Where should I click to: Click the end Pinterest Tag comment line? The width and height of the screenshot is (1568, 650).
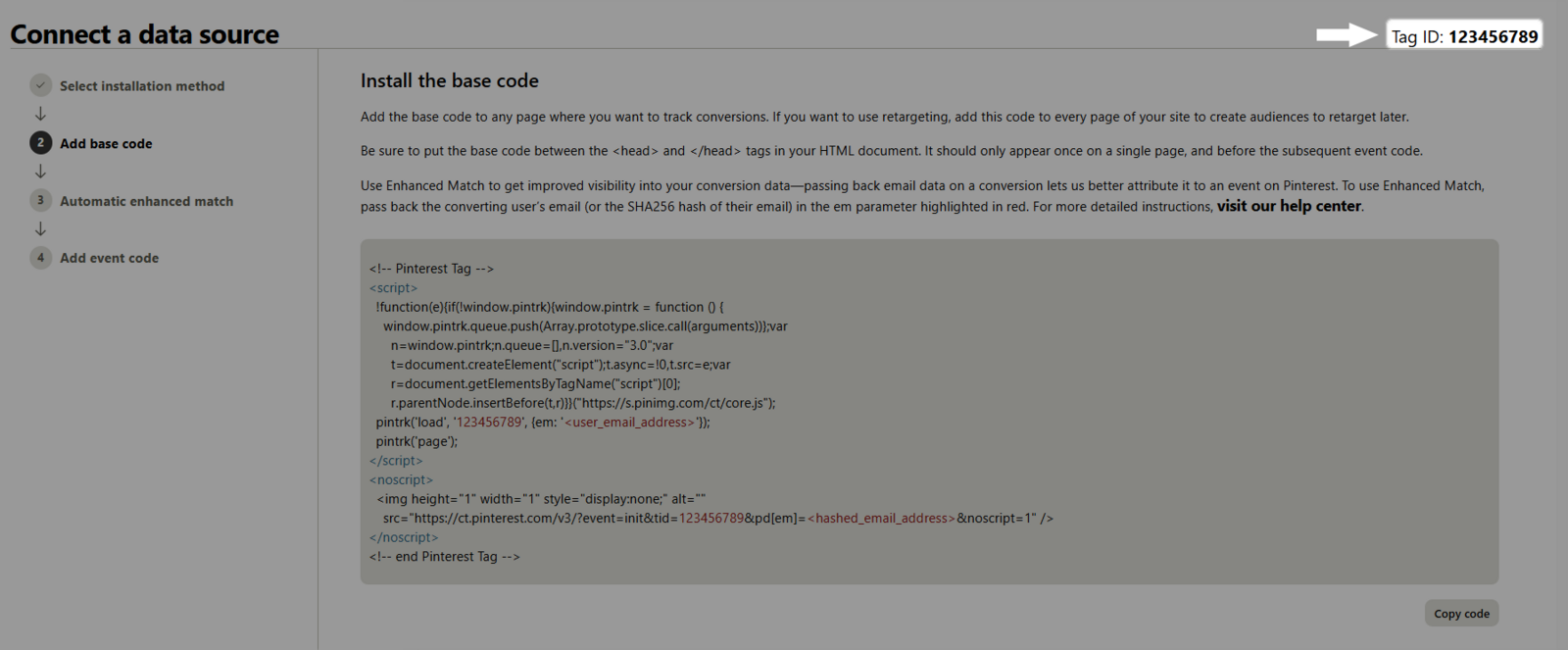445,556
